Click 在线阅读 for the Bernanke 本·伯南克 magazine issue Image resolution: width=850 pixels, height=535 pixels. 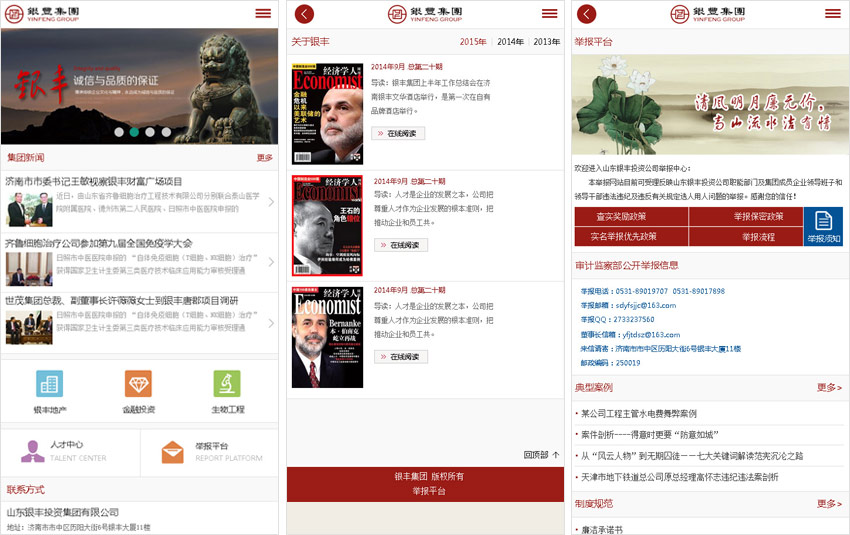(x=401, y=357)
